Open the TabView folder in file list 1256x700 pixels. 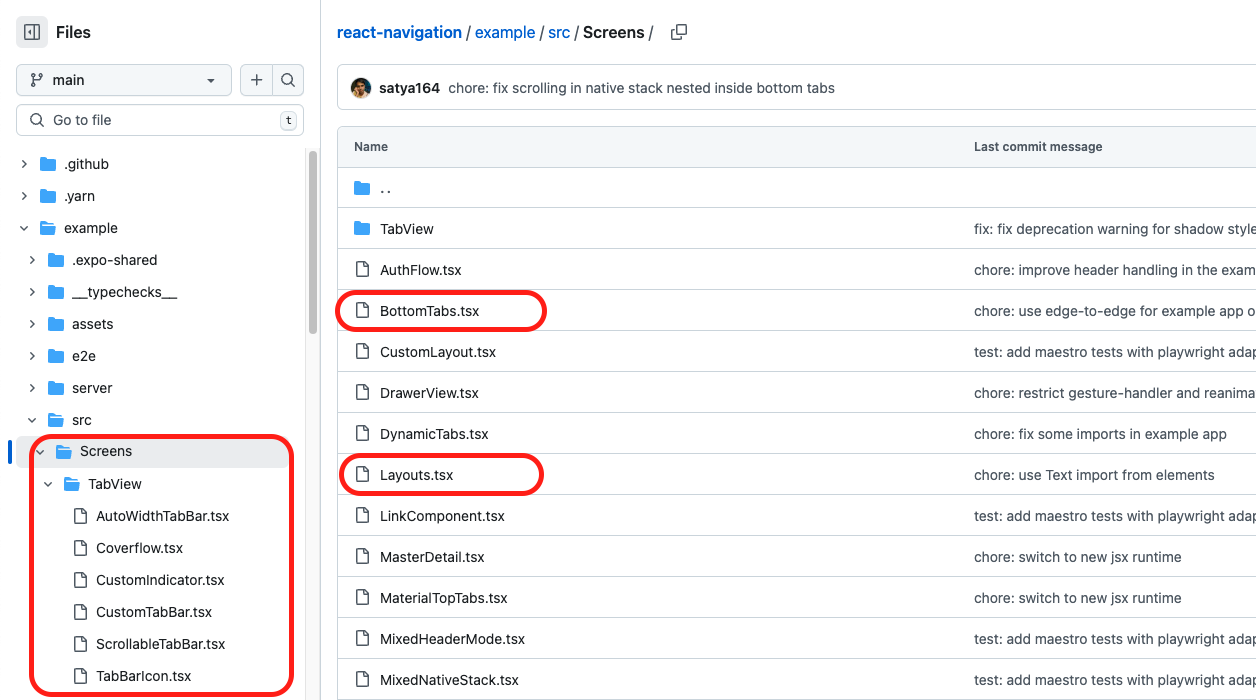[x=407, y=229]
